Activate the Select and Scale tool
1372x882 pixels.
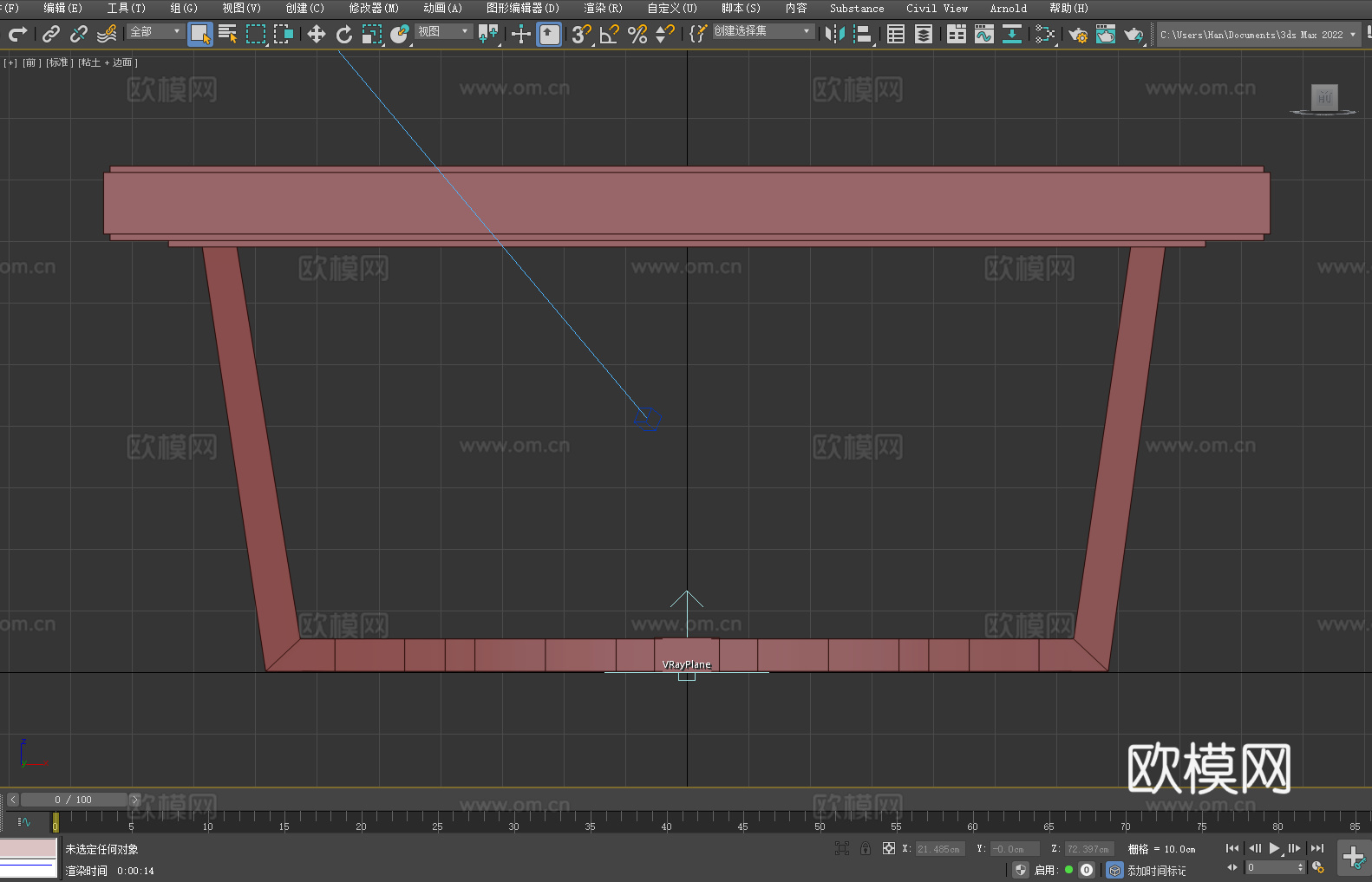pyautogui.click(x=372, y=34)
